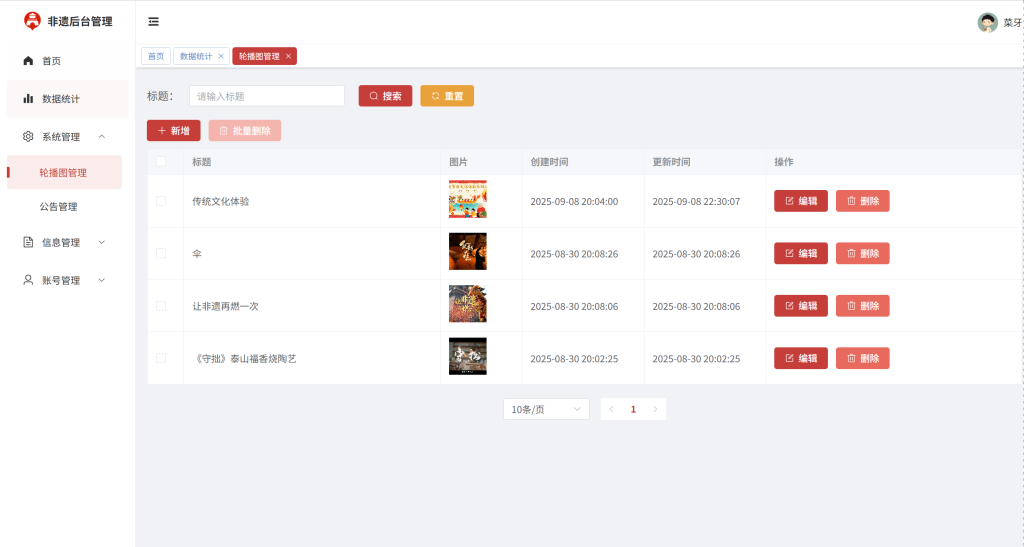Tick the select-all checkbox in table header
This screenshot has height=547, width=1024.
(161, 161)
